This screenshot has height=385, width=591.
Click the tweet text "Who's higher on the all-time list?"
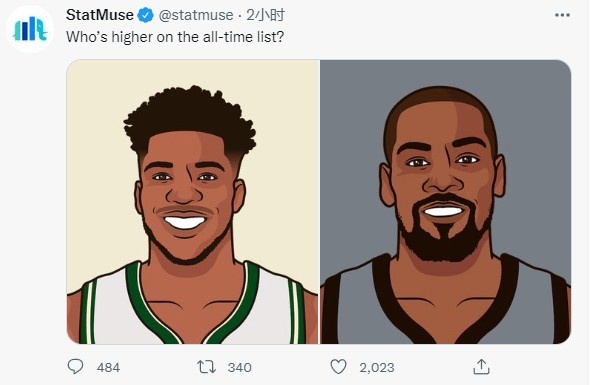click(175, 37)
